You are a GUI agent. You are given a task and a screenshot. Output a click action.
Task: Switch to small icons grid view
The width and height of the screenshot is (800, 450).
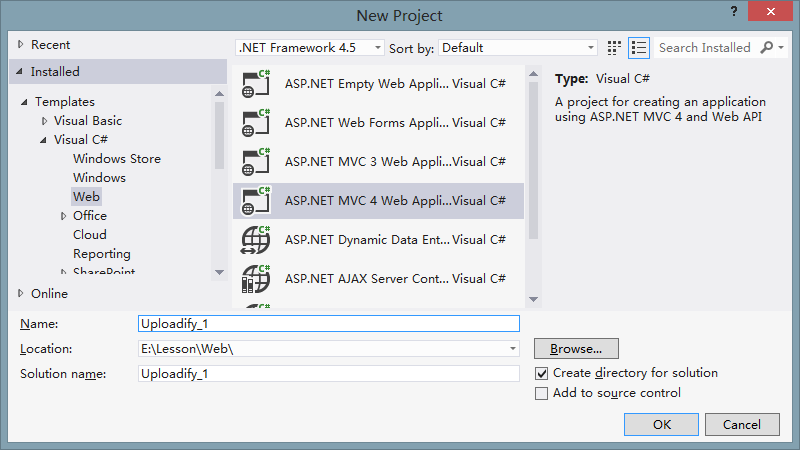[614, 48]
